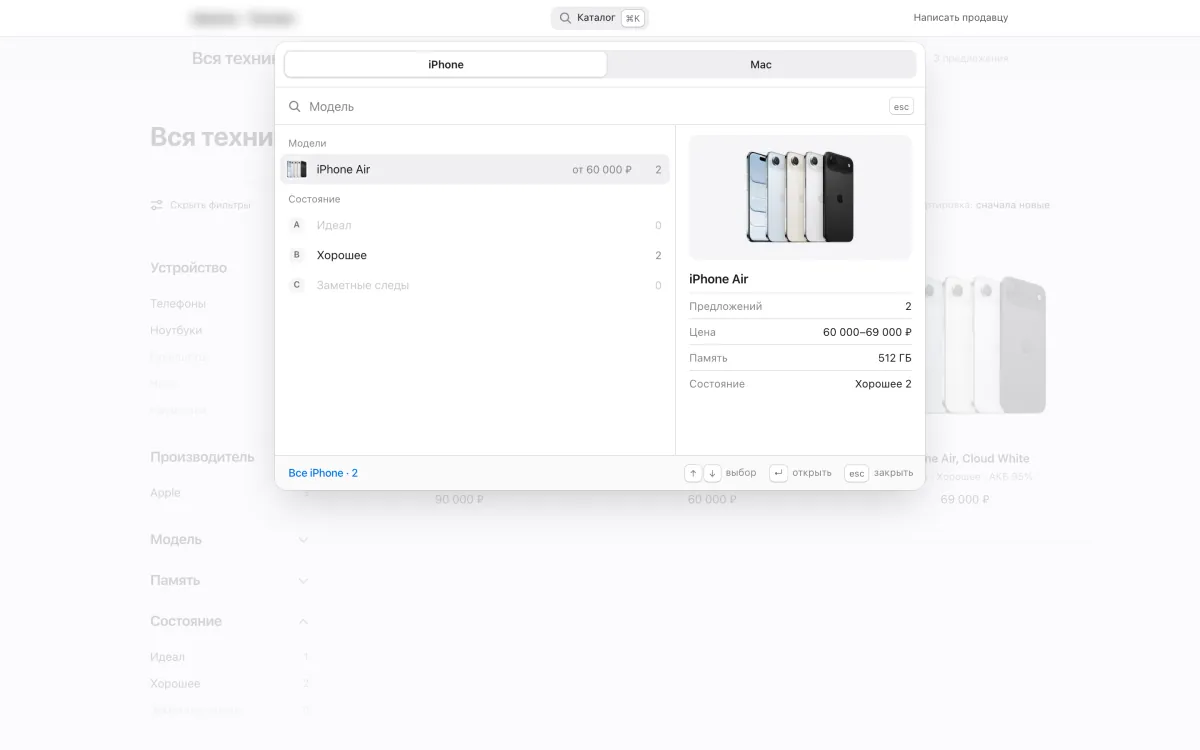The width and height of the screenshot is (1200, 750).
Task: Switch to the Mac tab
Action: (x=761, y=64)
